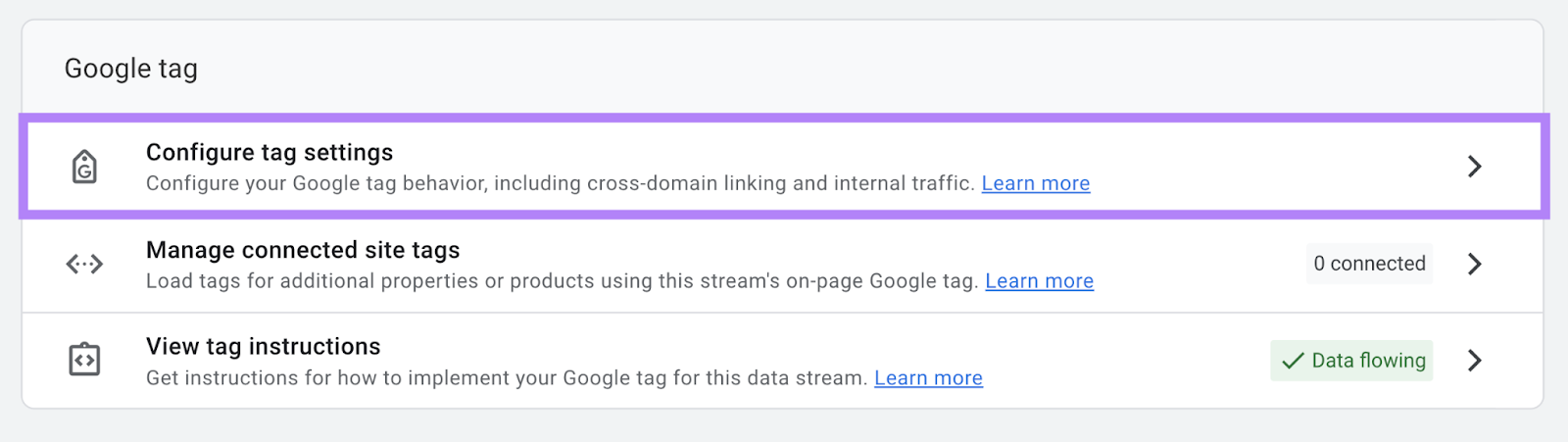Select the Manage connected site tags title

click(303, 250)
